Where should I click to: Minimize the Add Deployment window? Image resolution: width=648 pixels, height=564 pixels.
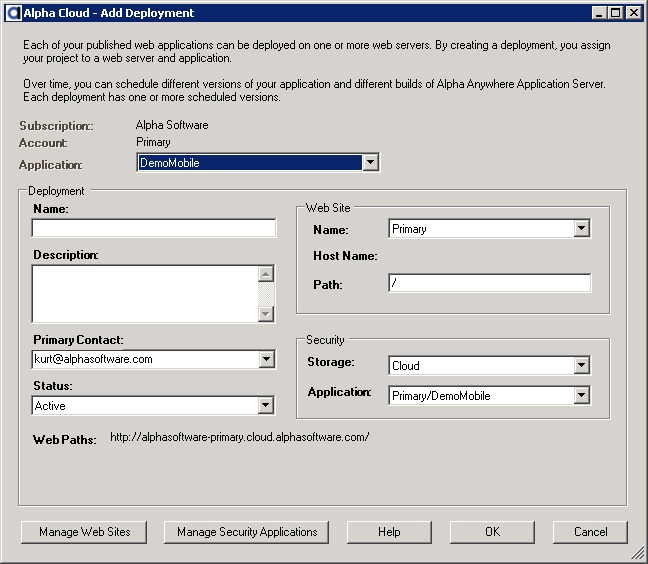pos(599,13)
